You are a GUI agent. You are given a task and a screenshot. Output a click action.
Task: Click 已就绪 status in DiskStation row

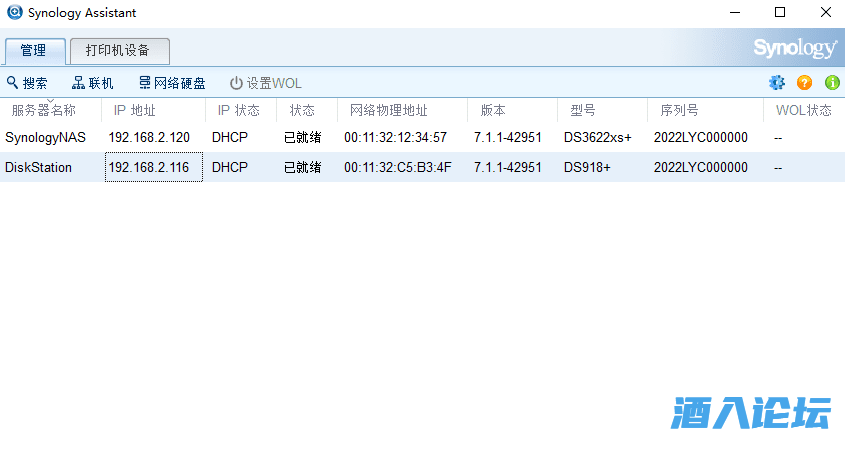(x=302, y=167)
